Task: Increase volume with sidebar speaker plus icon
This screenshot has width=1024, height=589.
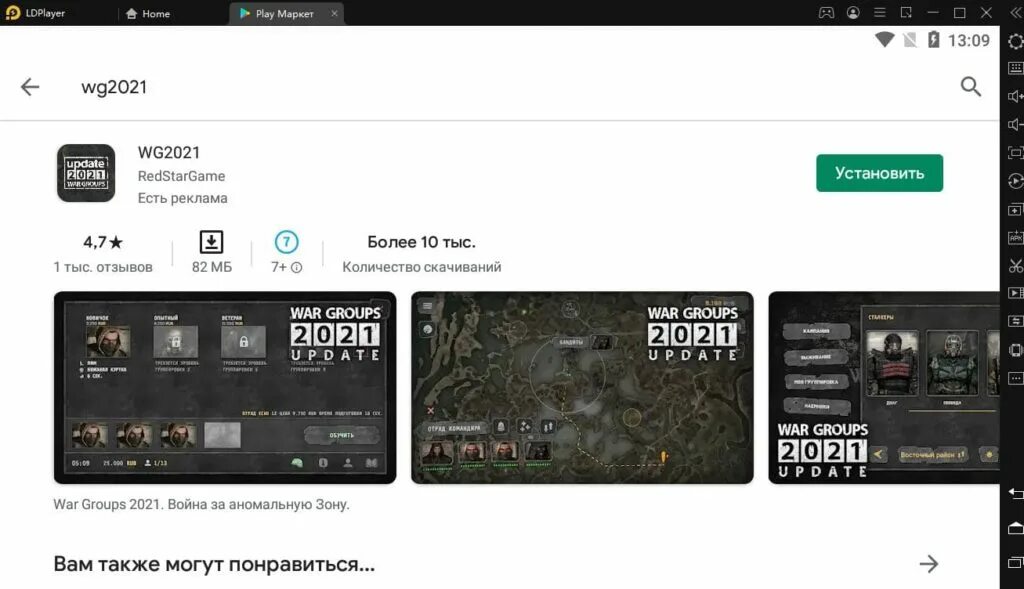Action: [x=1016, y=97]
